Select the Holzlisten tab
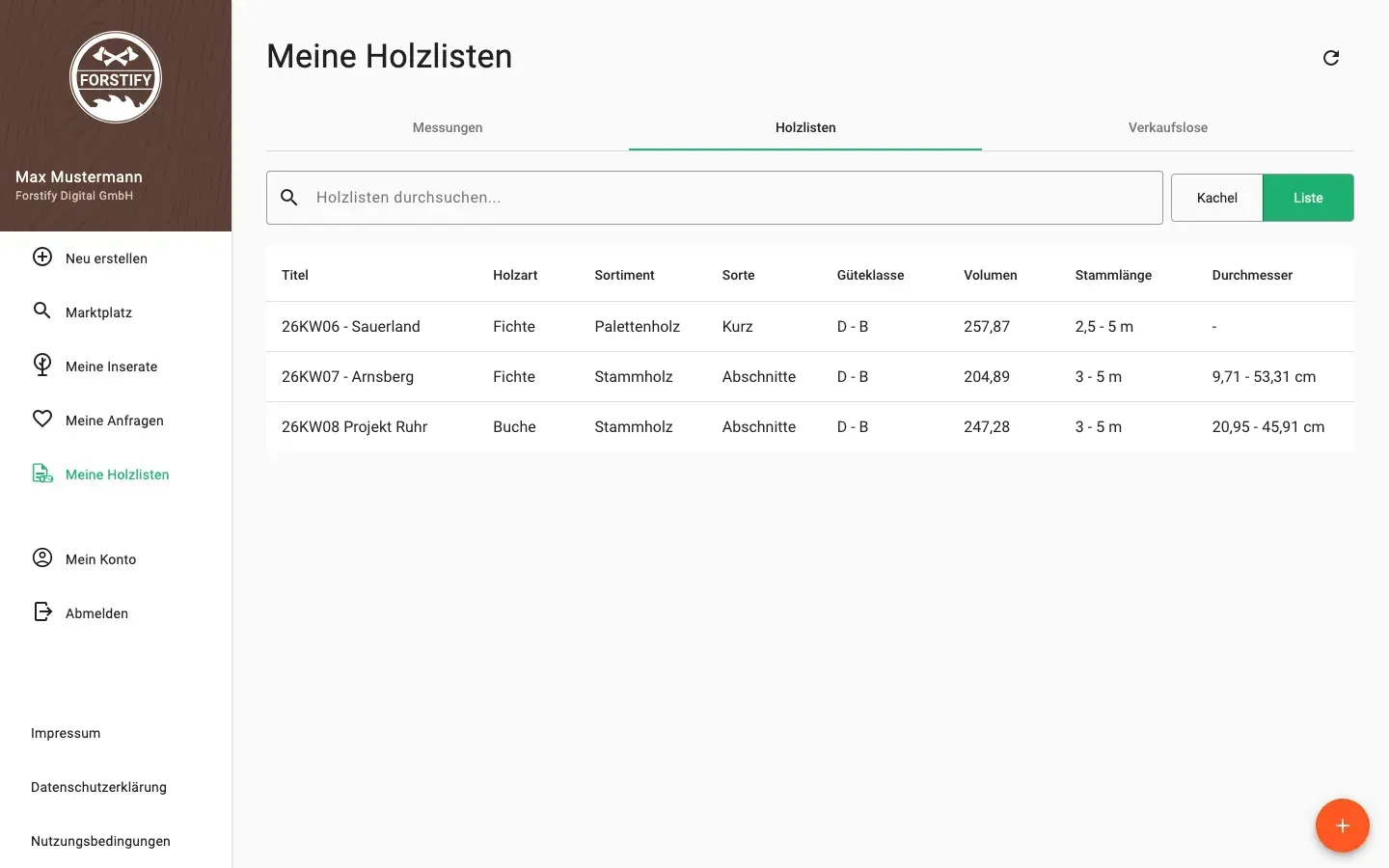The height and width of the screenshot is (868, 1389). coord(805,127)
